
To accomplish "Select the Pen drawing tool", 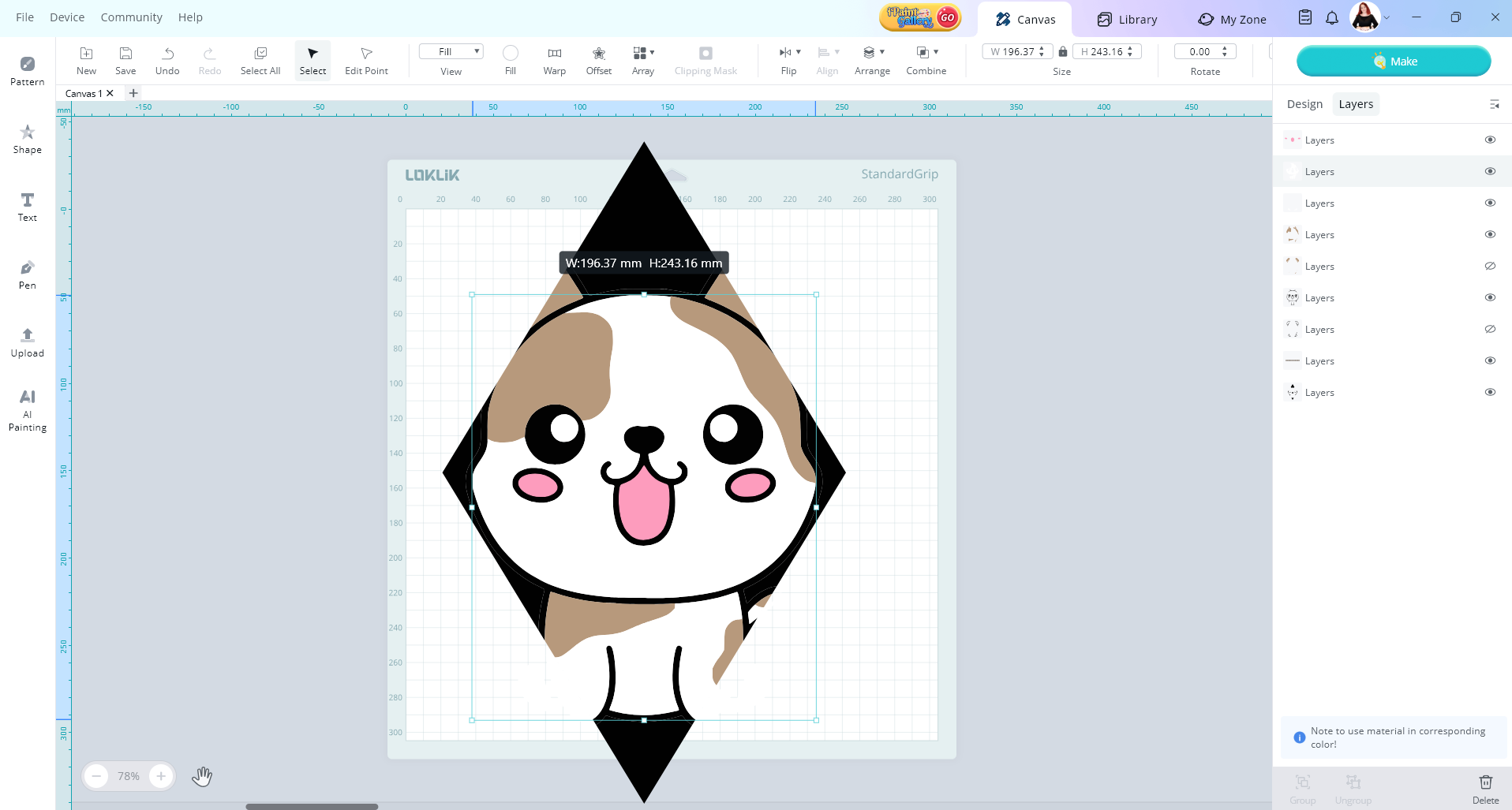I will point(27,274).
